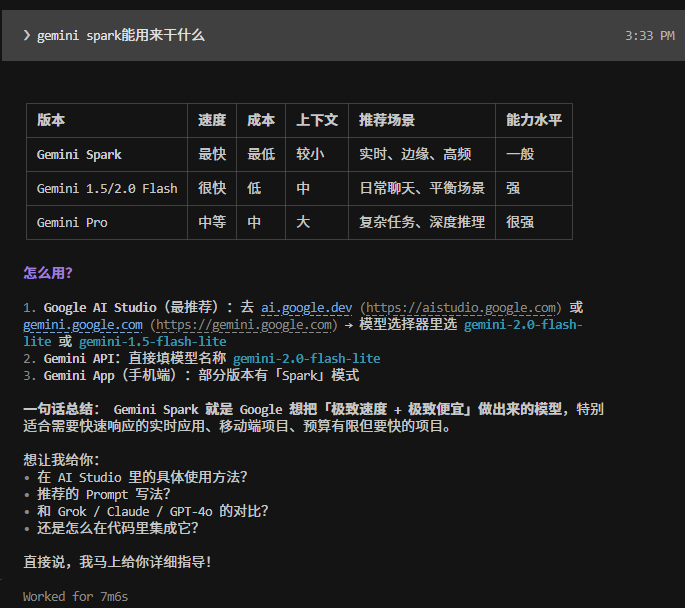Image resolution: width=685 pixels, height=608 pixels.
Task: Click the 想让我给你 line
Action: point(61,460)
